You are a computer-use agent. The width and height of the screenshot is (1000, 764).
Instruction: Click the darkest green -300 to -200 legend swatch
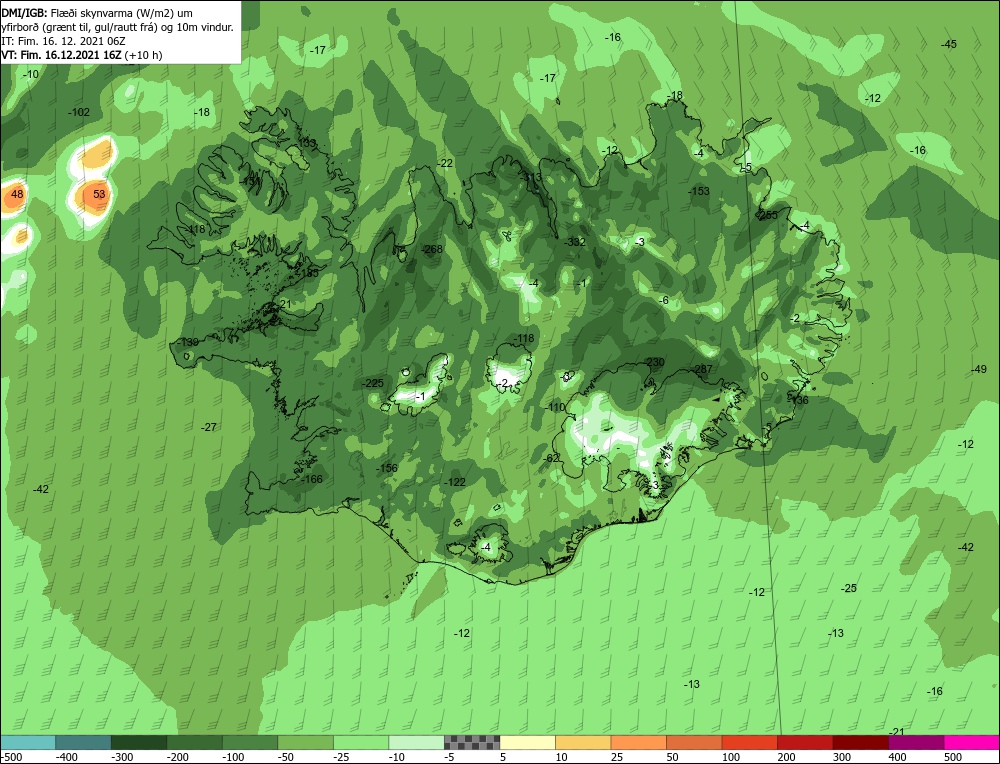coord(139,742)
